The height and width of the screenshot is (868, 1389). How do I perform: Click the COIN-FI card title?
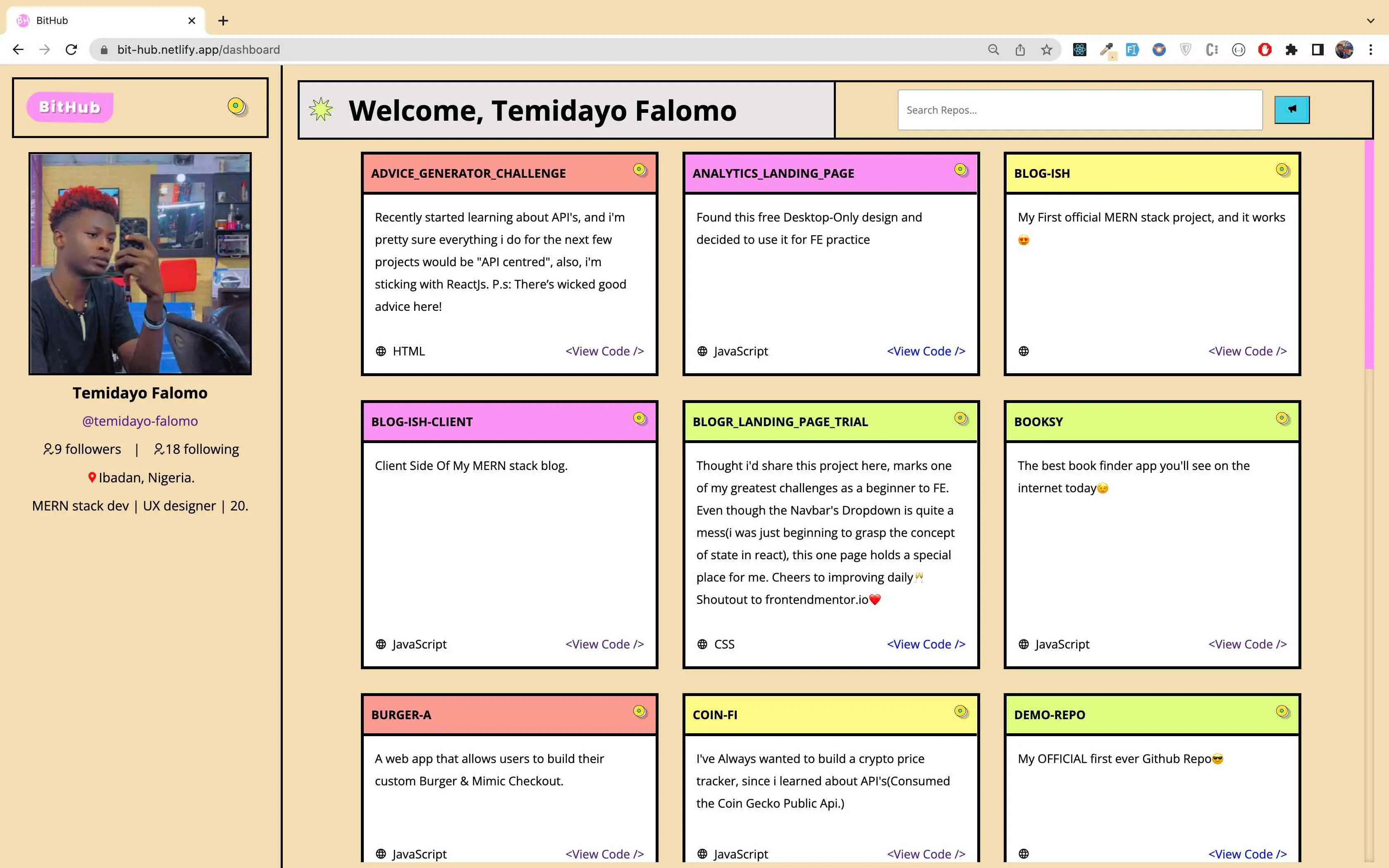pyautogui.click(x=715, y=715)
